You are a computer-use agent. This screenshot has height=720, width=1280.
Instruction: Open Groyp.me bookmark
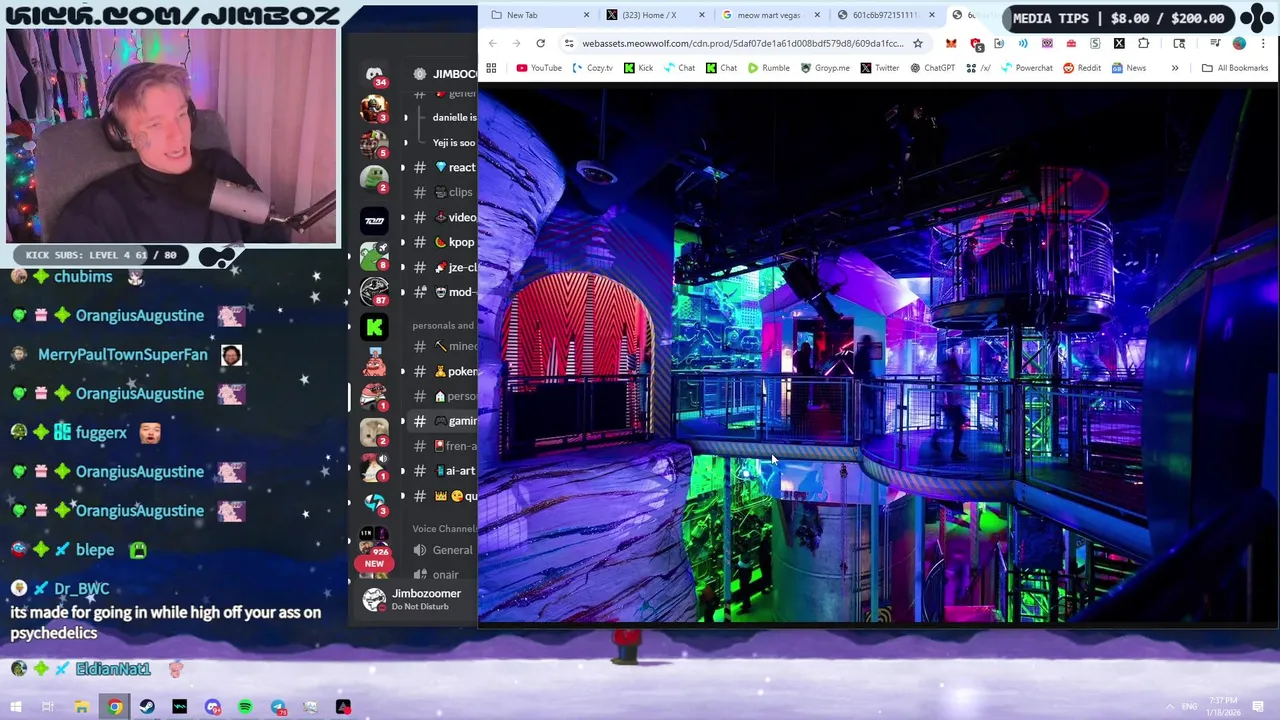click(825, 68)
